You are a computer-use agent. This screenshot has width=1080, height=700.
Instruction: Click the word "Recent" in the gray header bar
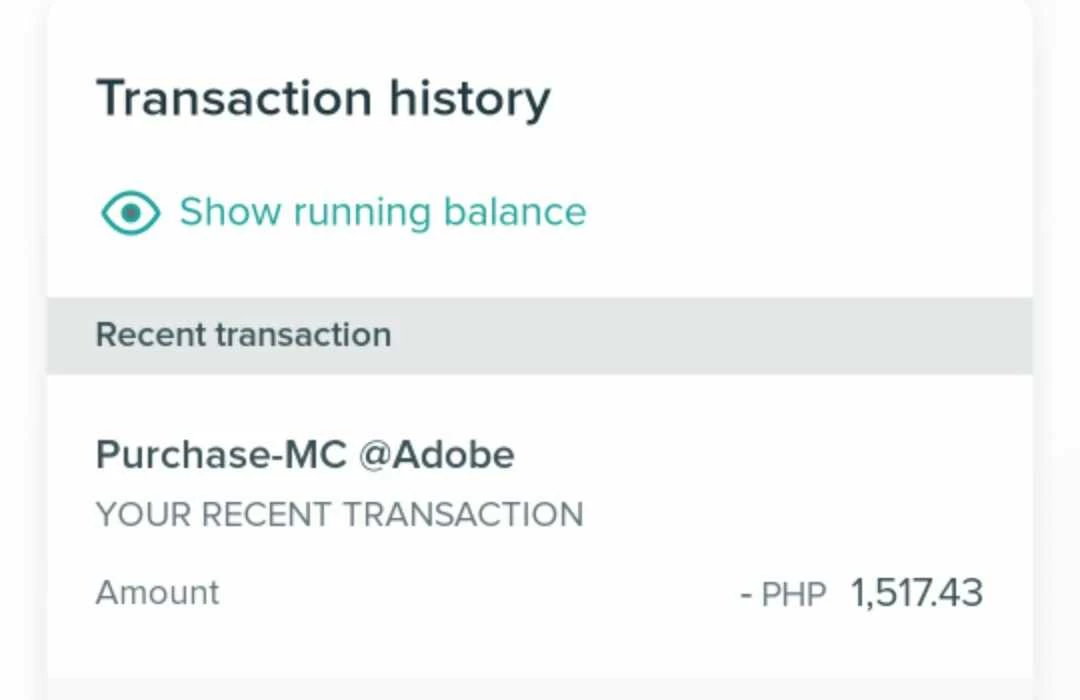150,334
